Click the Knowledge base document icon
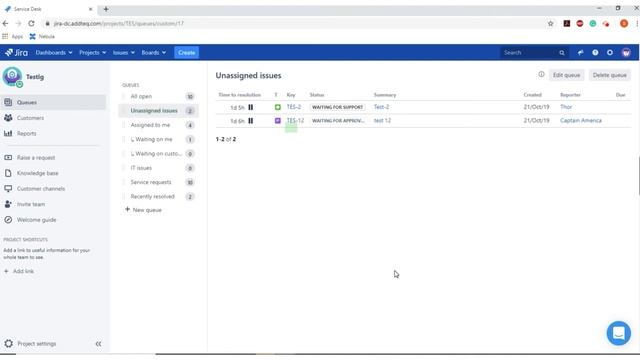Image resolution: width=640 pixels, height=360 pixels. 8,173
